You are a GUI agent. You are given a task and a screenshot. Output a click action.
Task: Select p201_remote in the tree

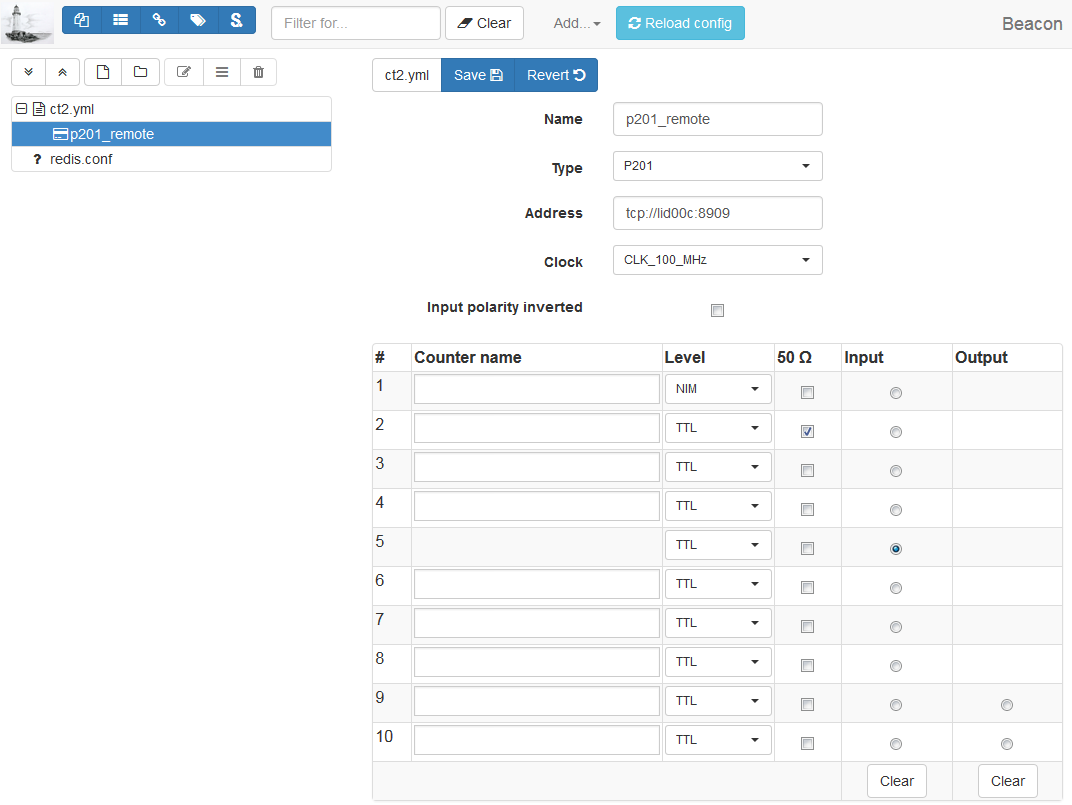pyautogui.click(x=172, y=134)
